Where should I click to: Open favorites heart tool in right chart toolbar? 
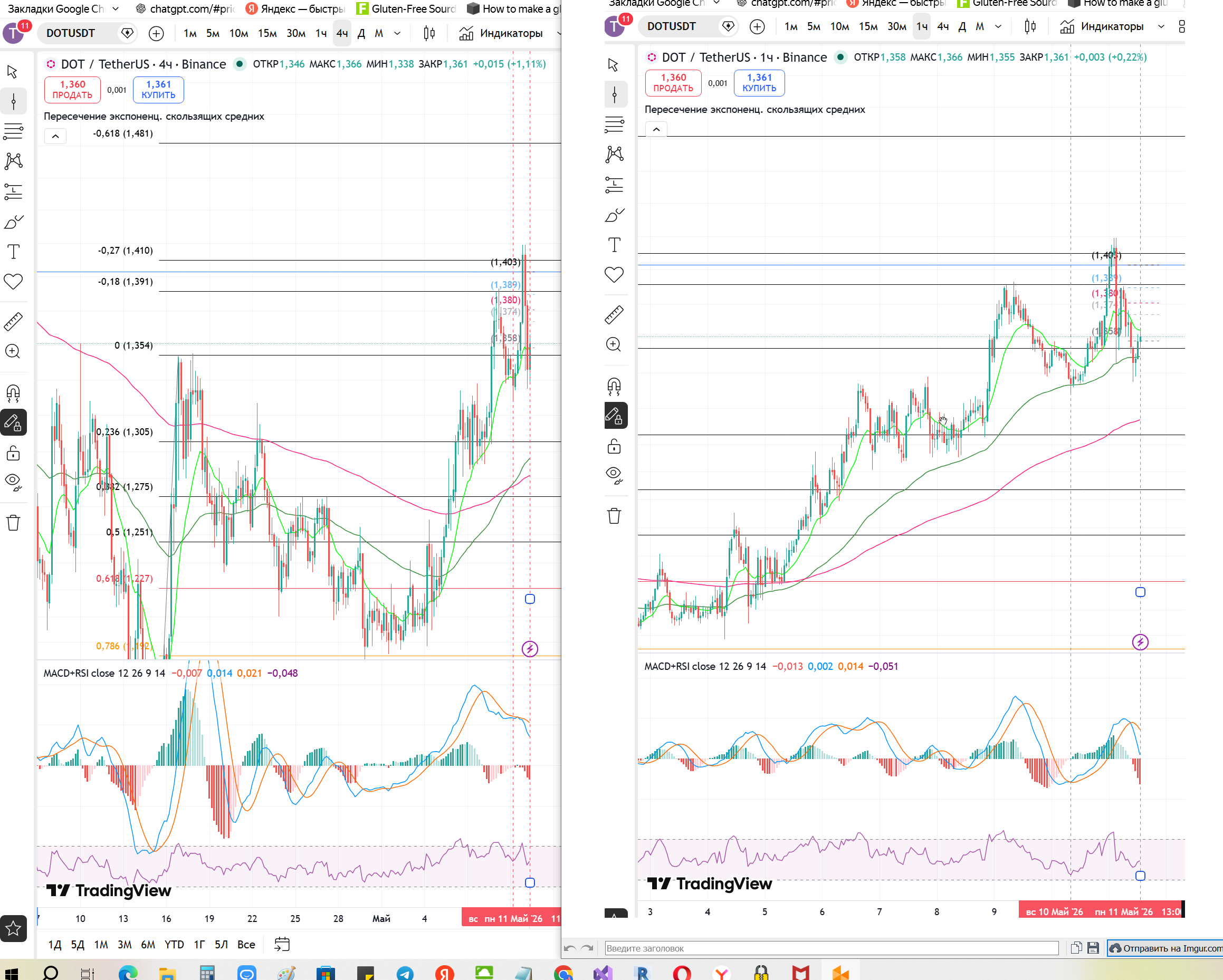click(x=614, y=274)
